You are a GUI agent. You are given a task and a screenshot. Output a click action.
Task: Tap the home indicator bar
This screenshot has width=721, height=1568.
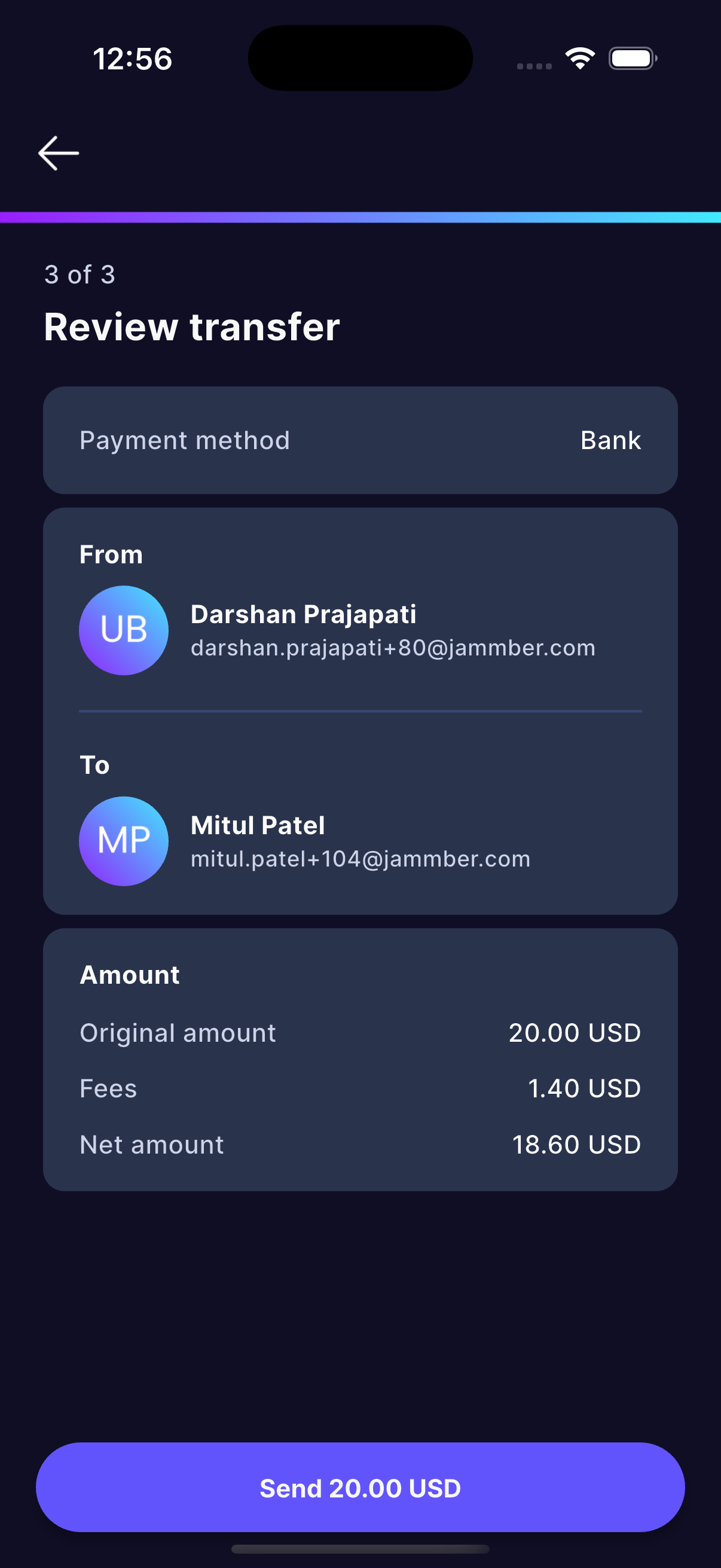coord(360,1548)
